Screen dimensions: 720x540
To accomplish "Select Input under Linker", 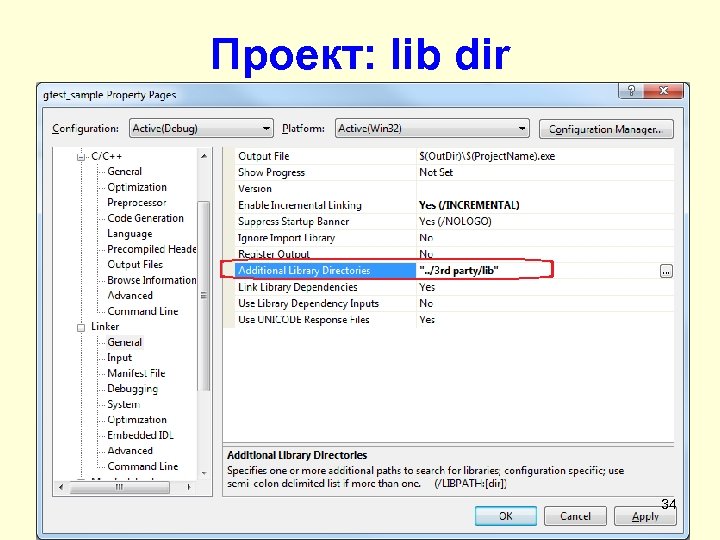I will point(119,358).
